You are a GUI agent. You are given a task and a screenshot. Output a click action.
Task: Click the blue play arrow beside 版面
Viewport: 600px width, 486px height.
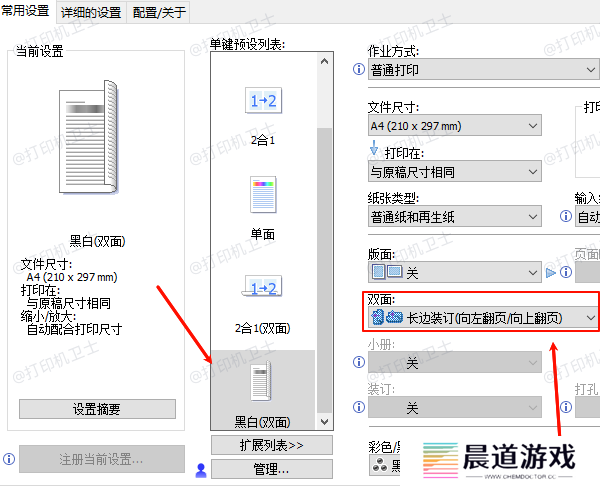click(x=551, y=273)
